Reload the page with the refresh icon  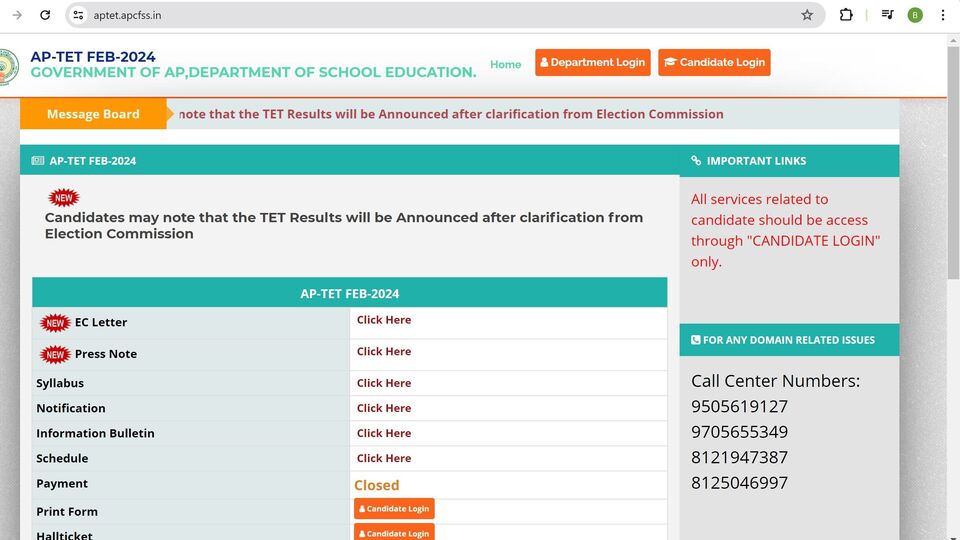point(45,15)
